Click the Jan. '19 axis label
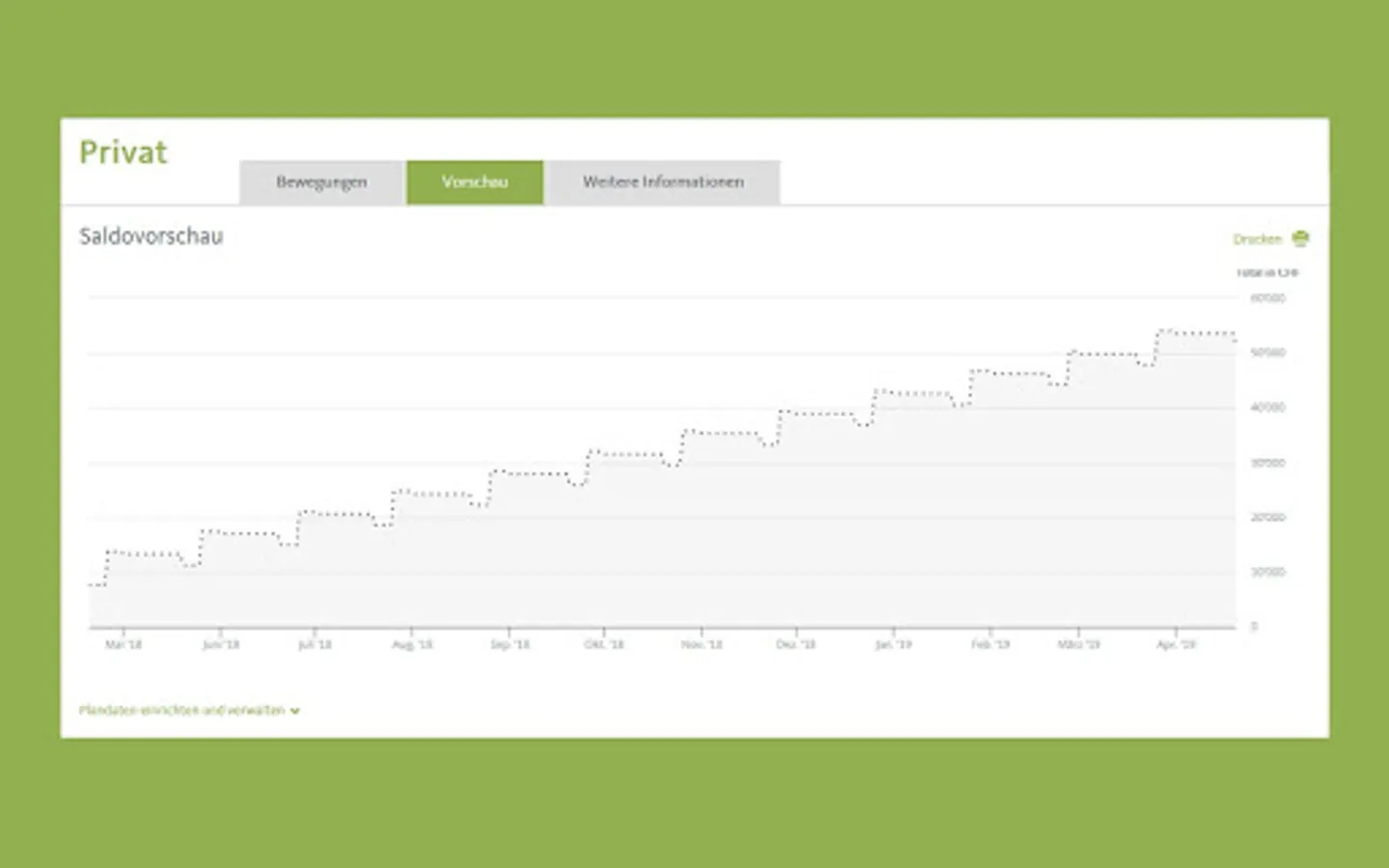1389x868 pixels. (x=893, y=644)
